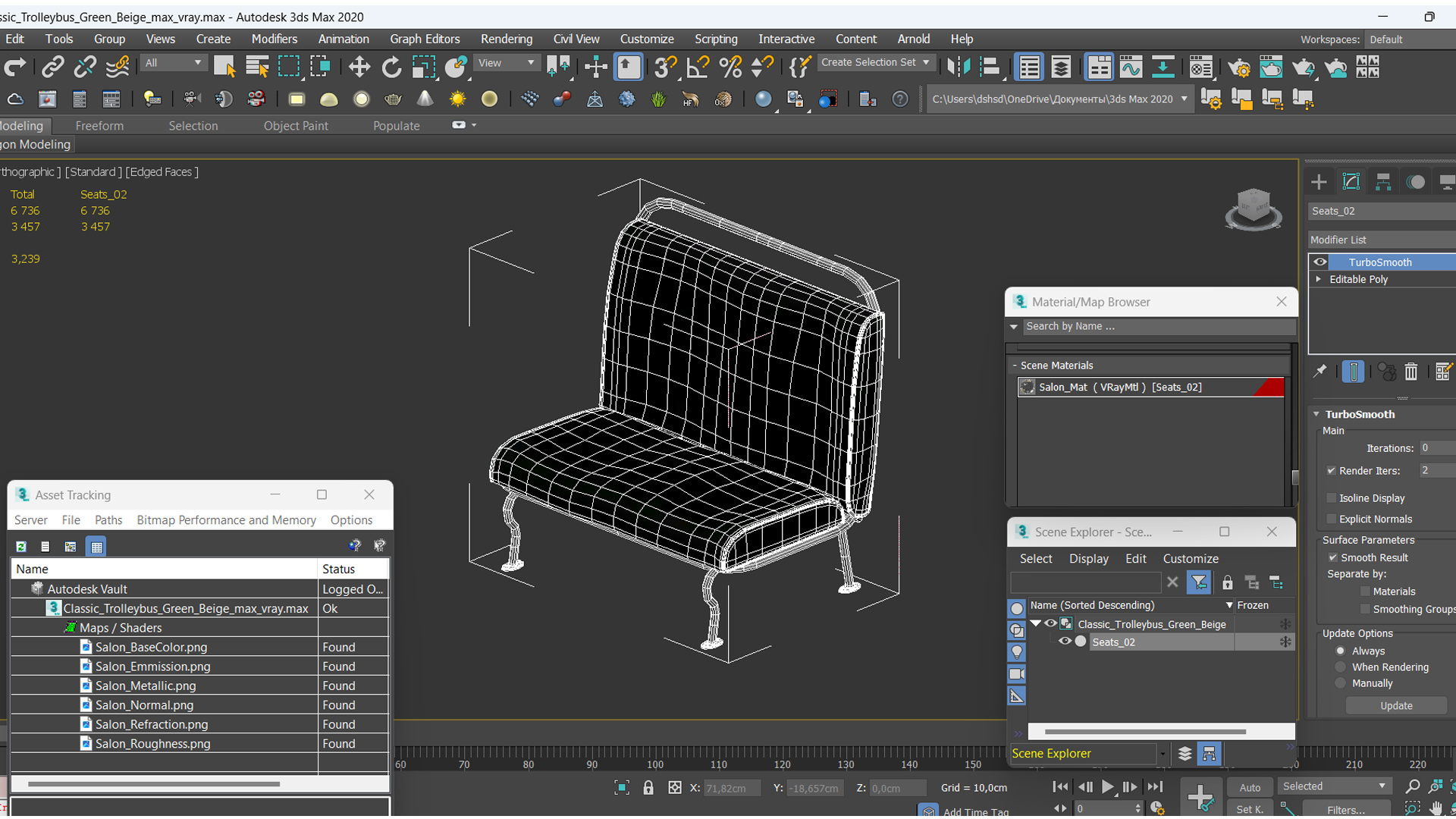This screenshot has width=1456, height=819.
Task: Enable Separate by Materials checkbox
Action: point(1365,591)
